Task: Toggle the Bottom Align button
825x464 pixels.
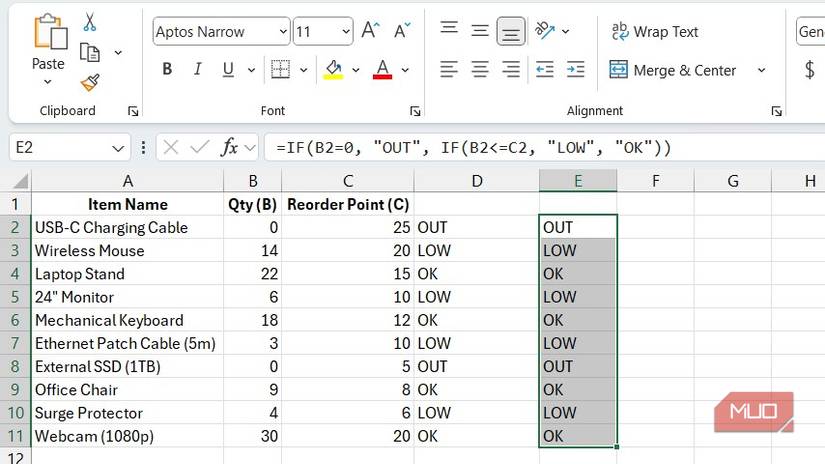Action: coord(511,32)
